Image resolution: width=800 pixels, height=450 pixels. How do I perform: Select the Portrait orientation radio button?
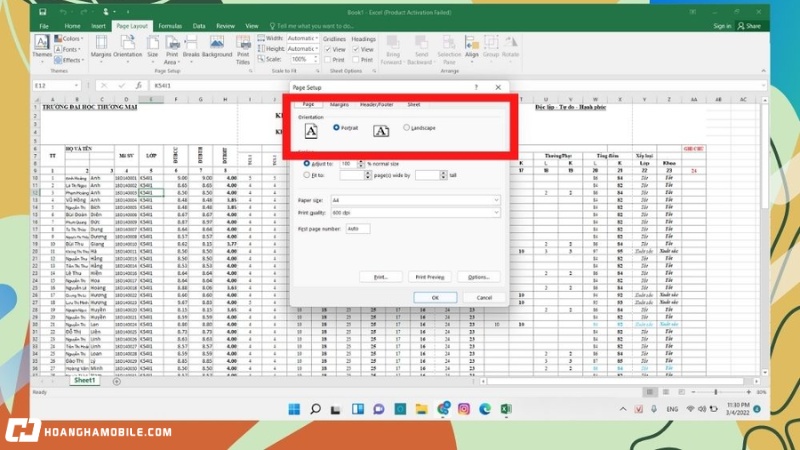coord(336,128)
